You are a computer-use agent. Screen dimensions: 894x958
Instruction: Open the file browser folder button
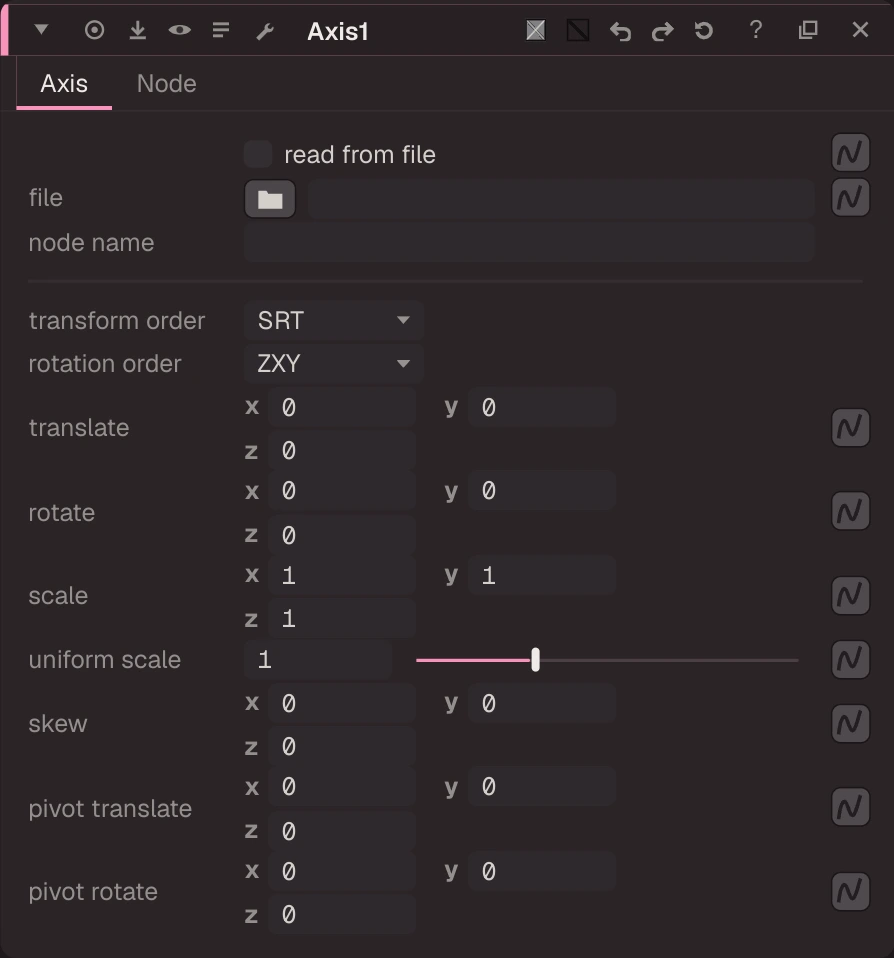tap(270, 199)
